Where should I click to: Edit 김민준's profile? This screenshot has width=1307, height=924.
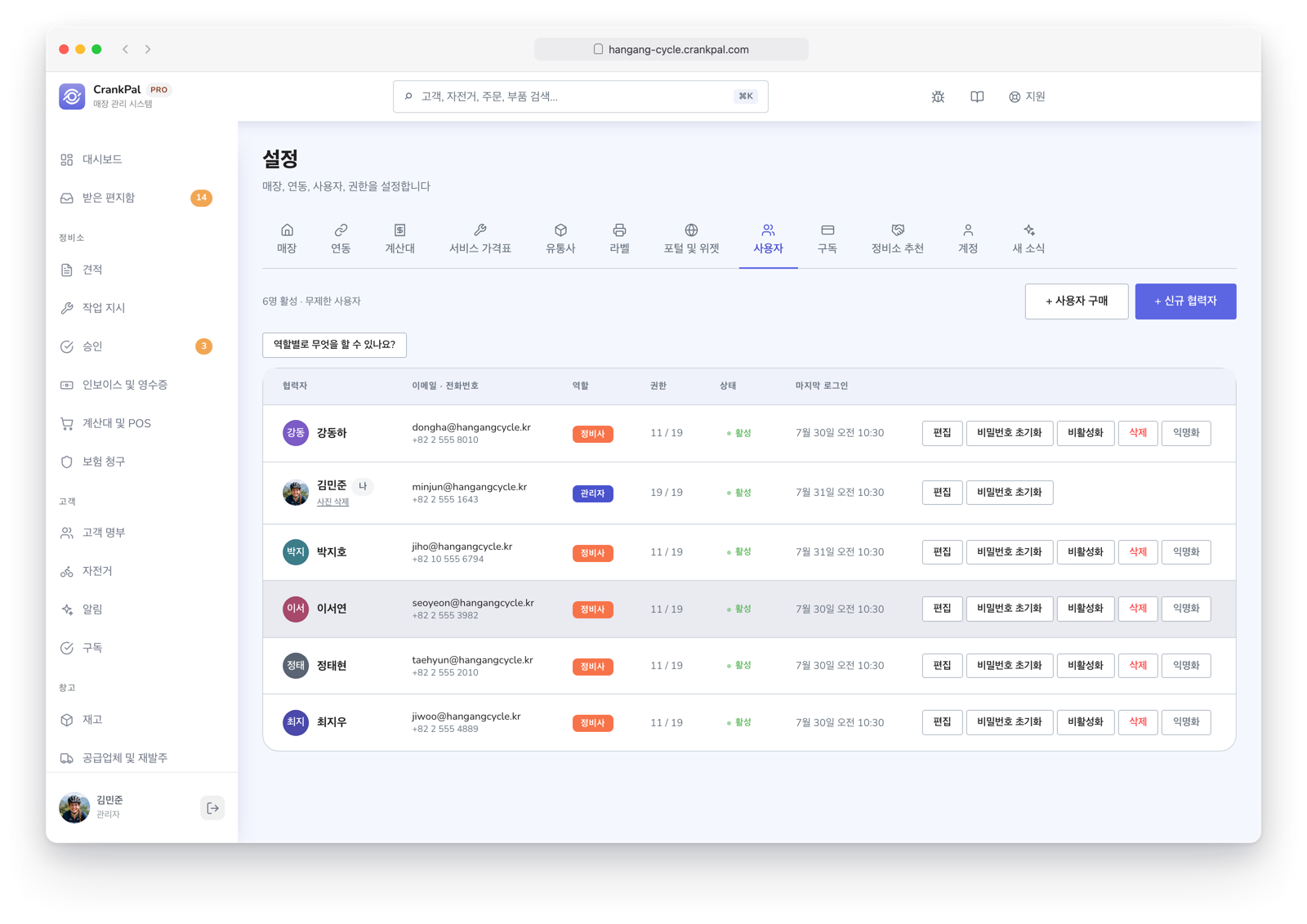point(942,493)
